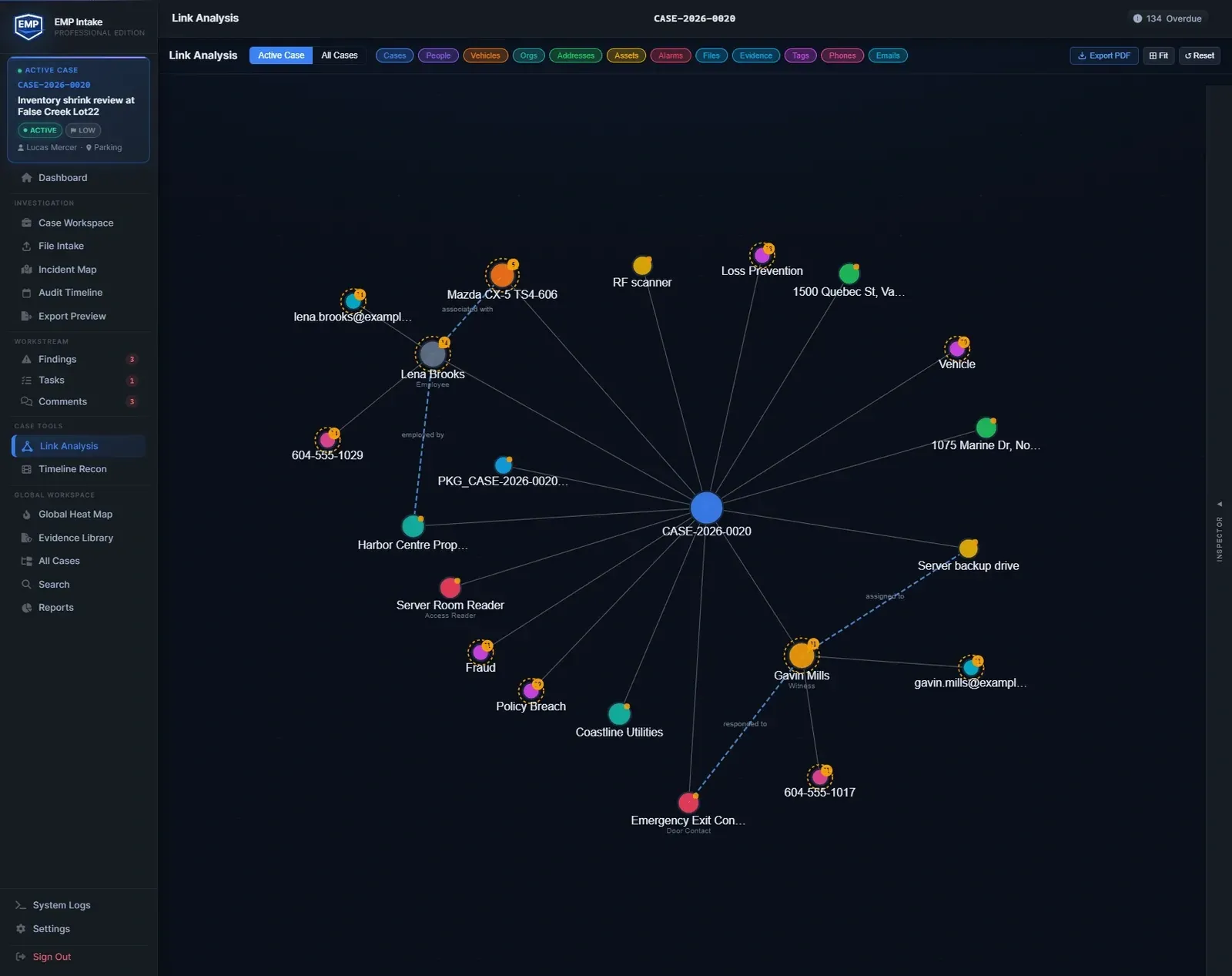Select the lena.brooks email node
This screenshot has width=1232, height=976.
pyautogui.click(x=353, y=300)
